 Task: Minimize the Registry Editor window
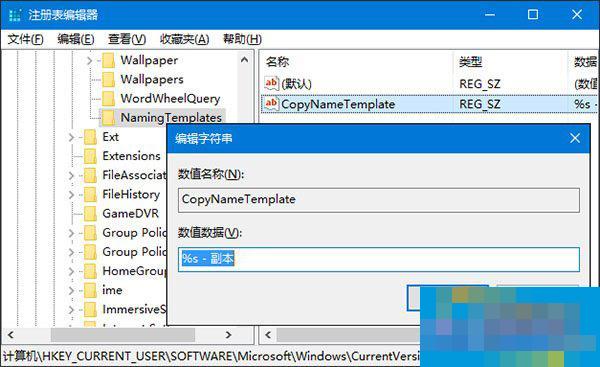pos(490,15)
